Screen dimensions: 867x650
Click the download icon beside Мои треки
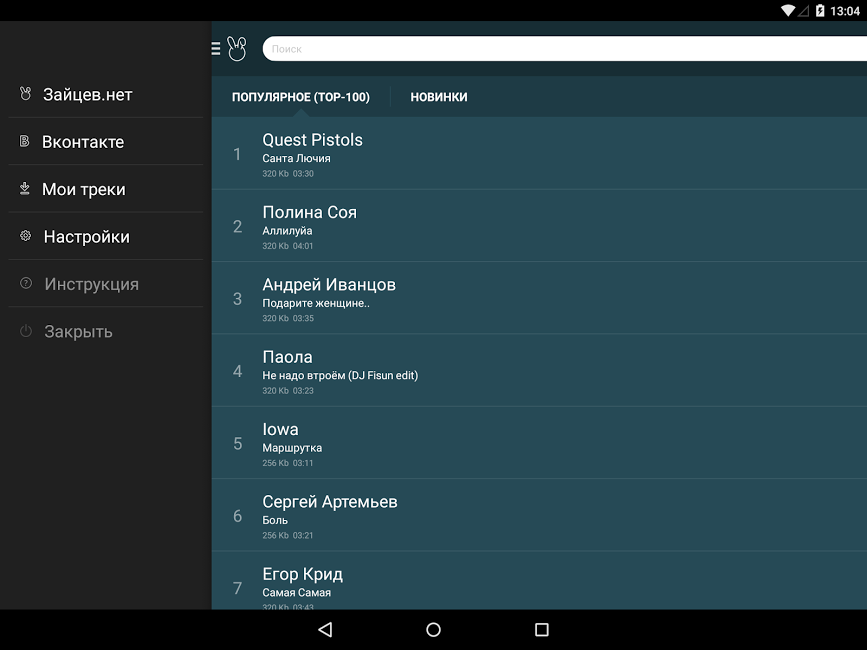click(25, 189)
